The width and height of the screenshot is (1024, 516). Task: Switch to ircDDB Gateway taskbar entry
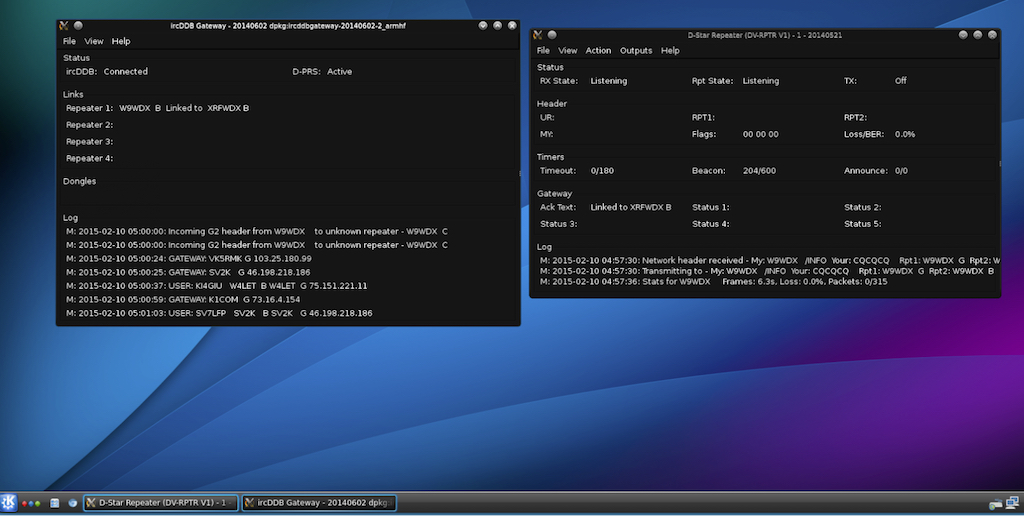pos(319,503)
